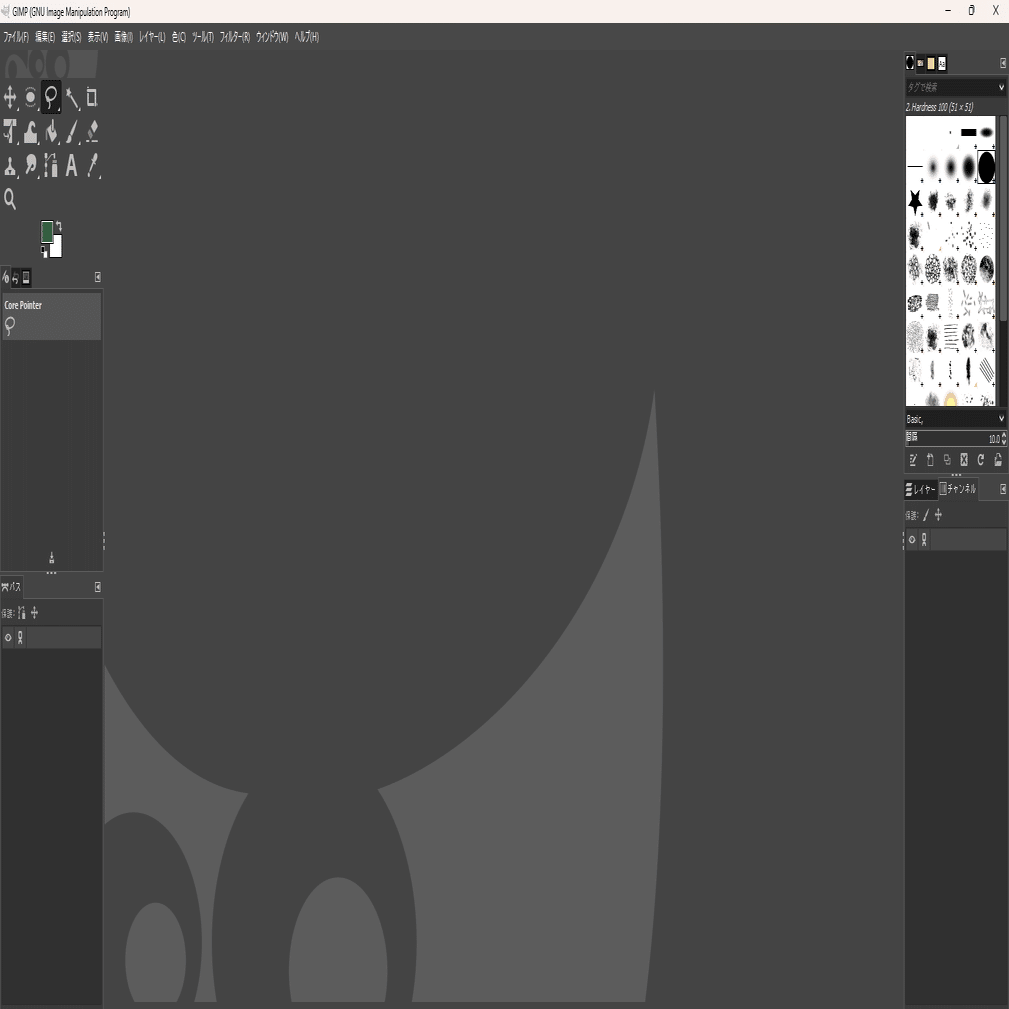Toggle paths visibility eye column header
Screen dimensions: 1009x1009
8,638
